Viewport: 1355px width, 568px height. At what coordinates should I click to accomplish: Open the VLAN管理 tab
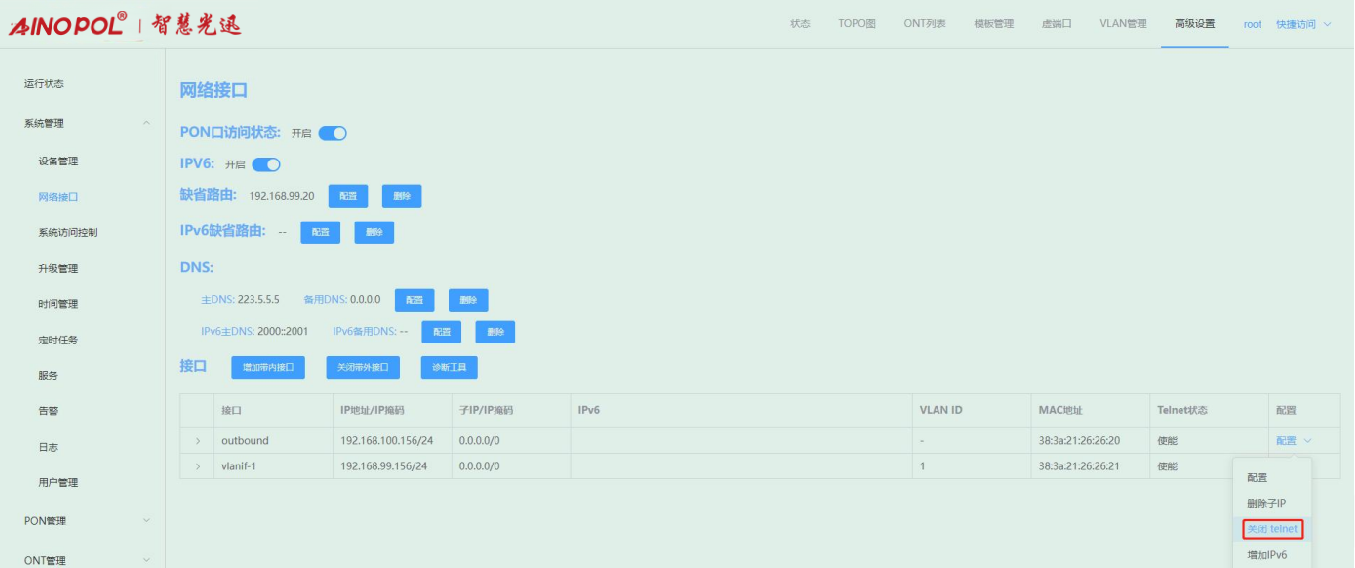1122,24
